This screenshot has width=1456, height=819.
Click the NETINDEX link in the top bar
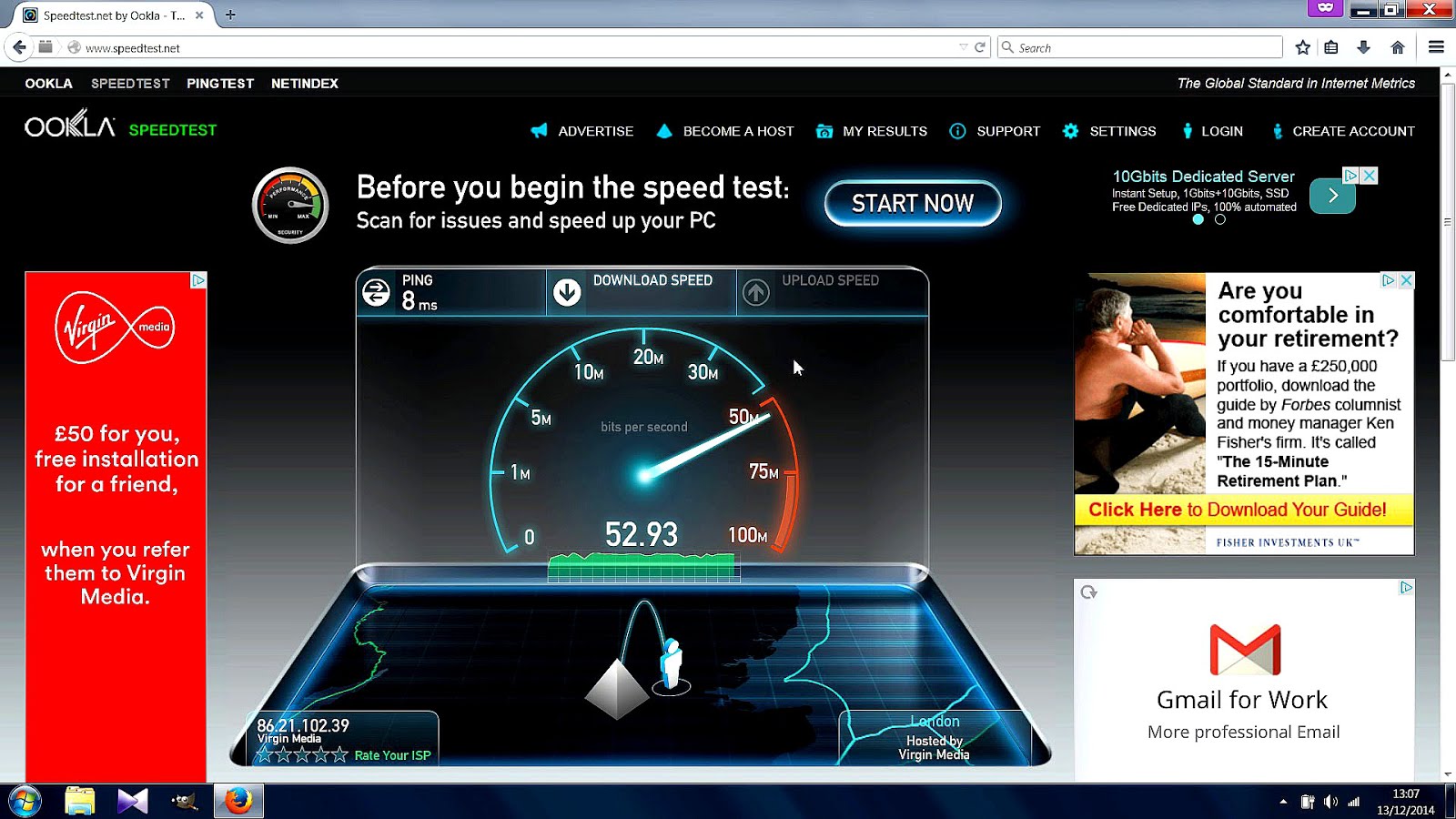point(305,83)
